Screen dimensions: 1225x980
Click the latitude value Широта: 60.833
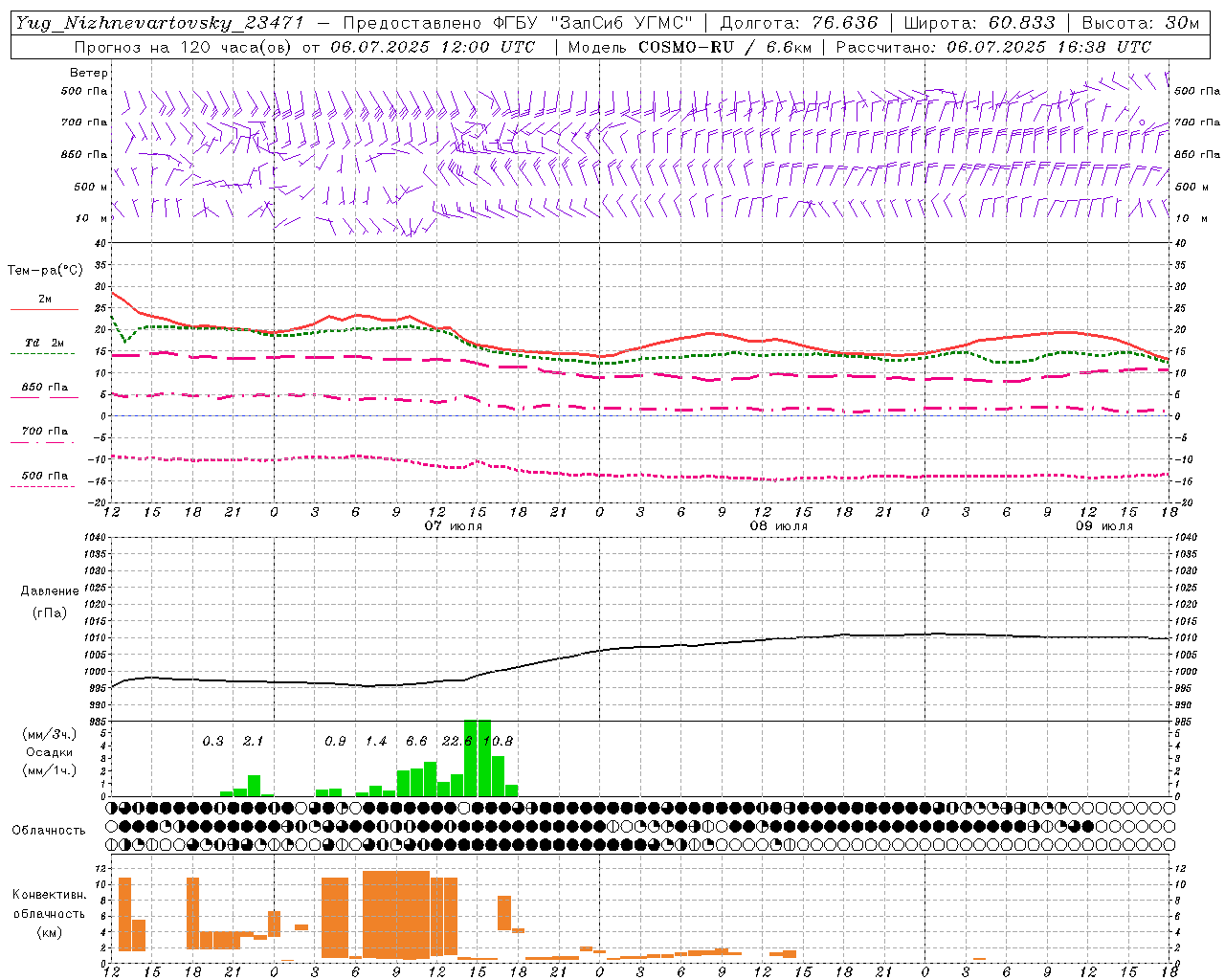click(979, 23)
